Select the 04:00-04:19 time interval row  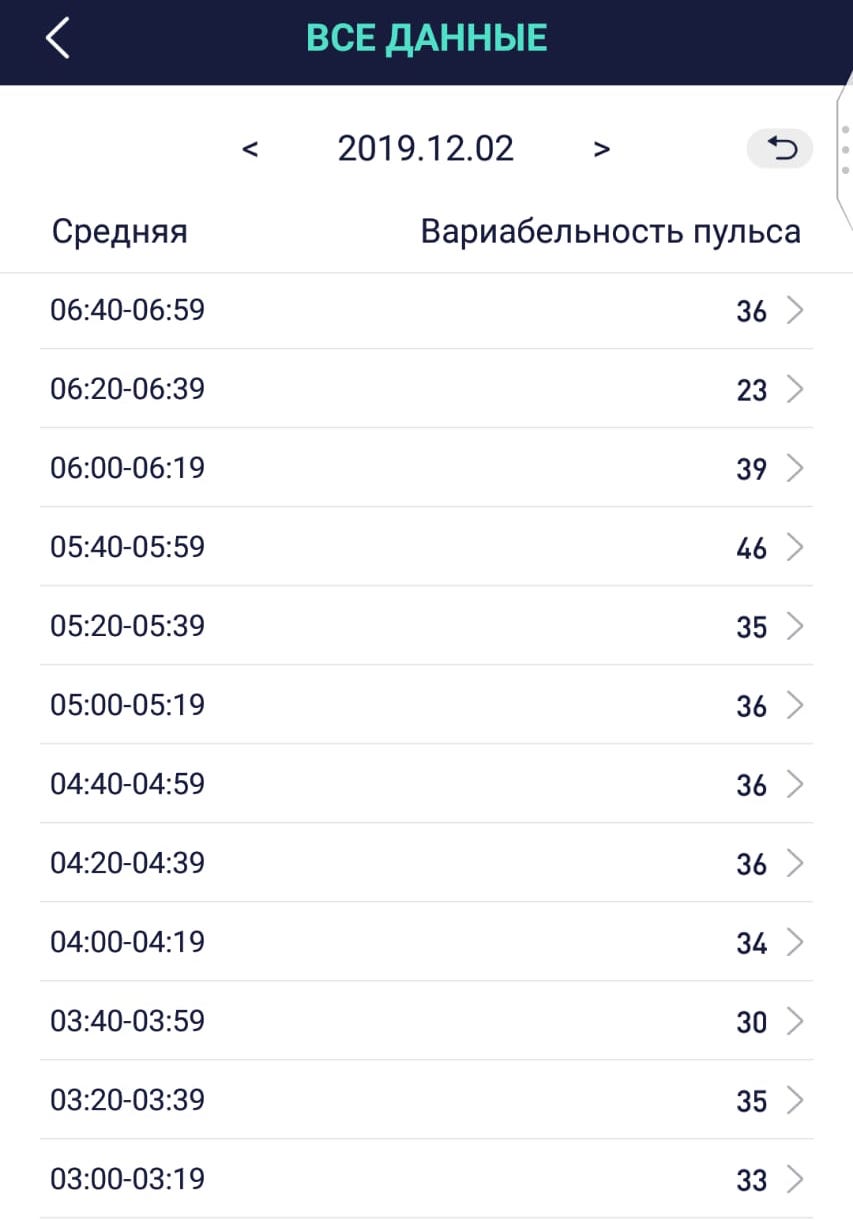click(427, 942)
